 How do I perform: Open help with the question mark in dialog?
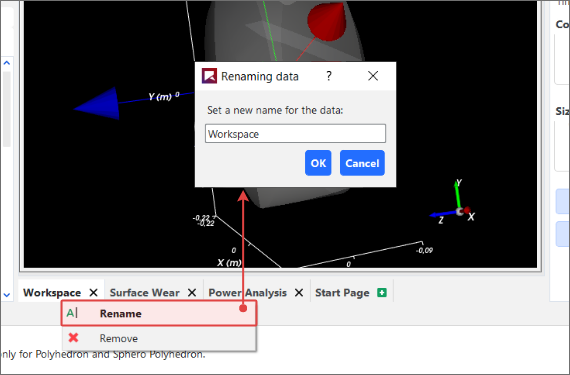tap(329, 76)
